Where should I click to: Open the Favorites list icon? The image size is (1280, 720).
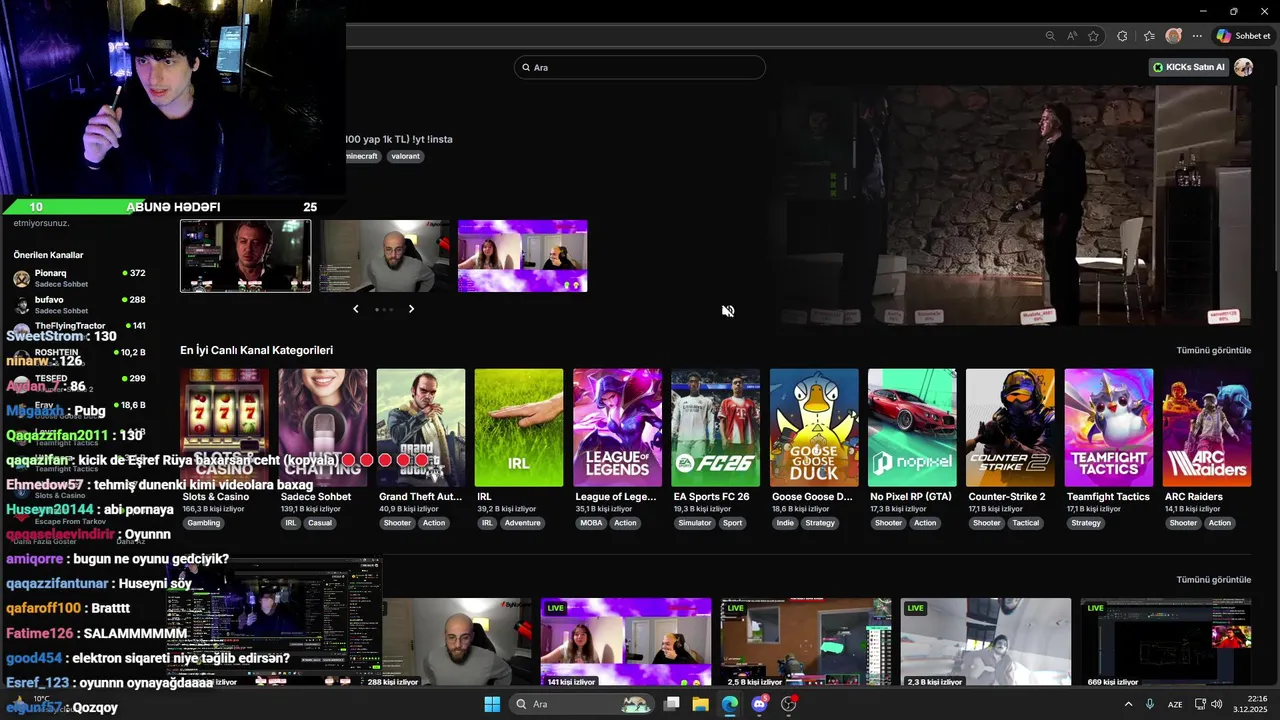[1149, 36]
